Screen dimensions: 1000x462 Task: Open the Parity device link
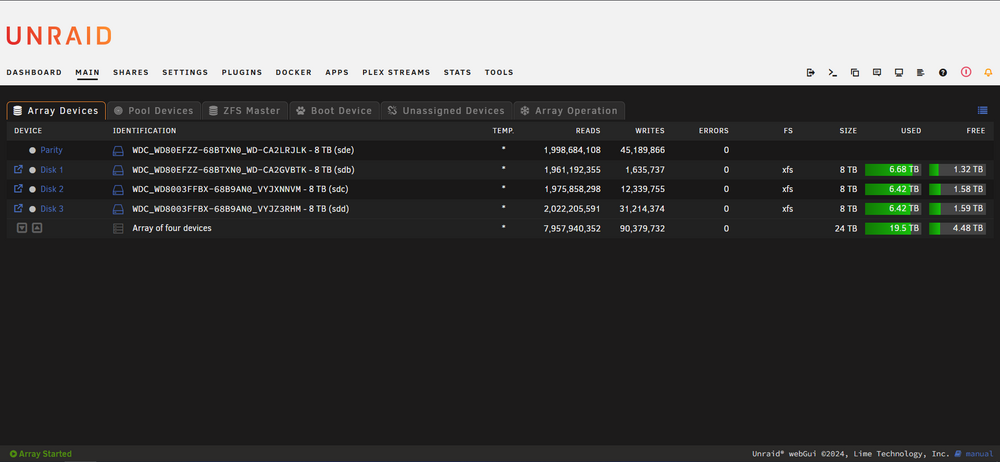point(51,151)
